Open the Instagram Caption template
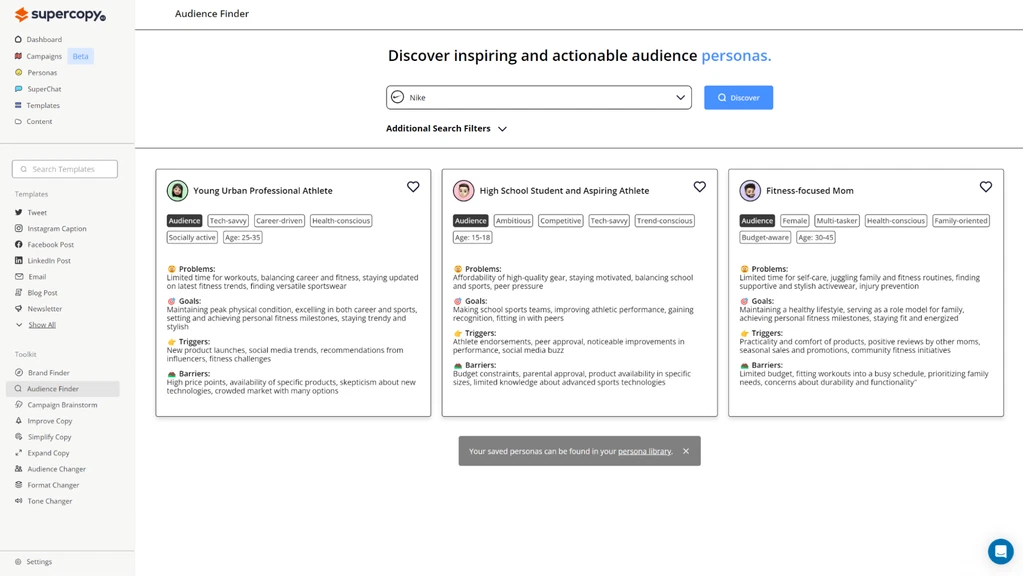The image size is (1023, 576). tap(56, 228)
